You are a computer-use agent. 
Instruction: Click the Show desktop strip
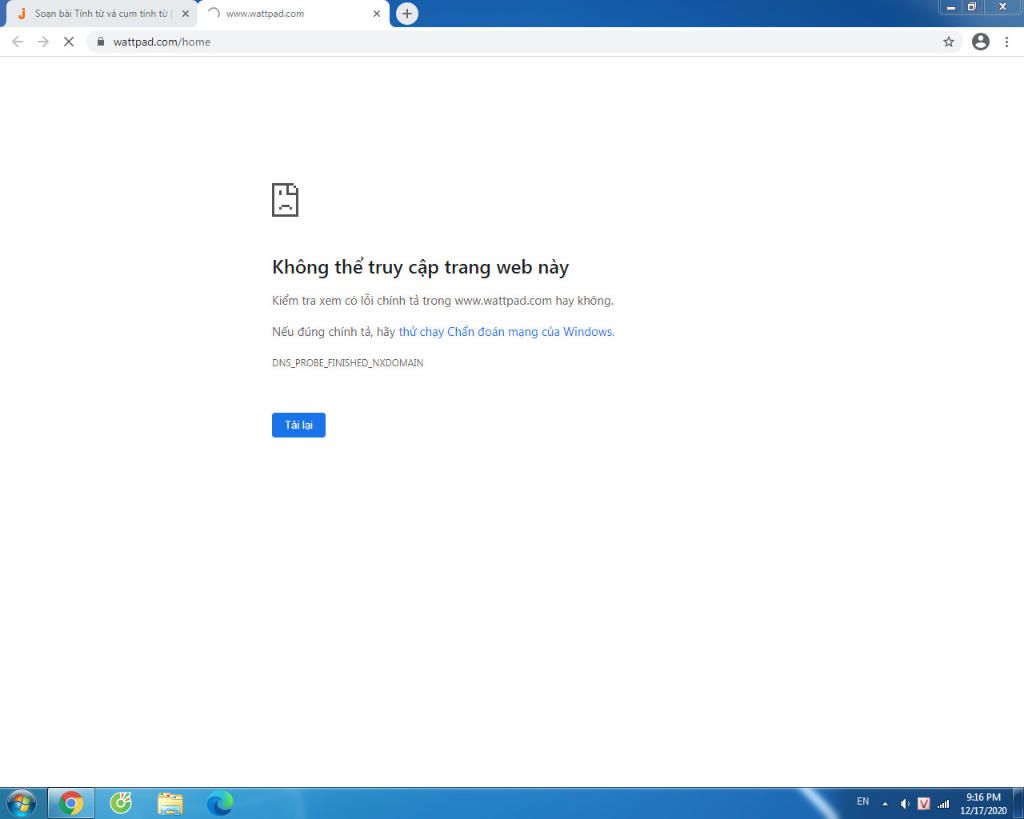(1018, 803)
